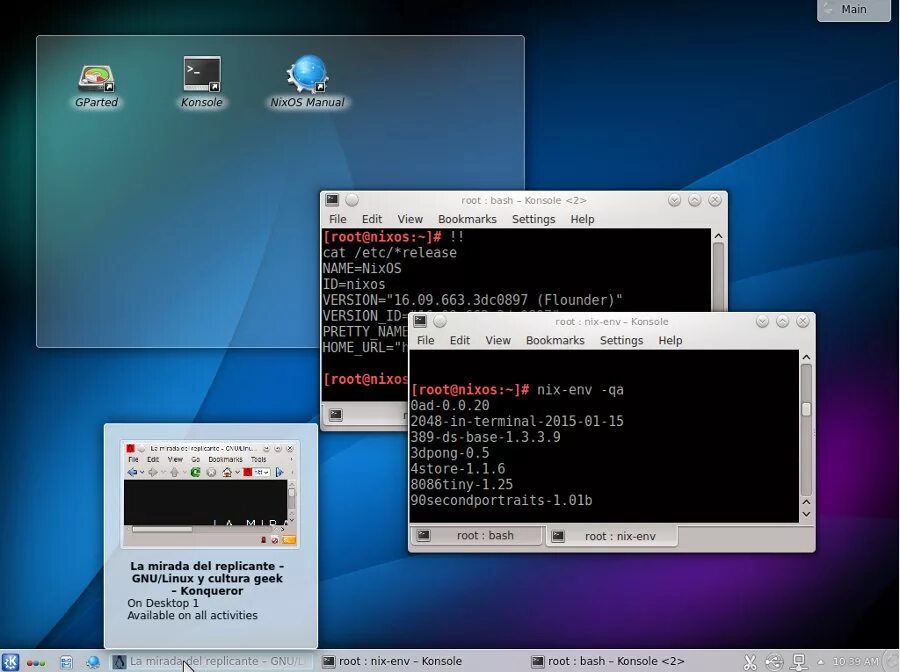Image resolution: width=900 pixels, height=672 pixels.
Task: Click '90secondportraits-1.01b' output line
Action: click(501, 500)
